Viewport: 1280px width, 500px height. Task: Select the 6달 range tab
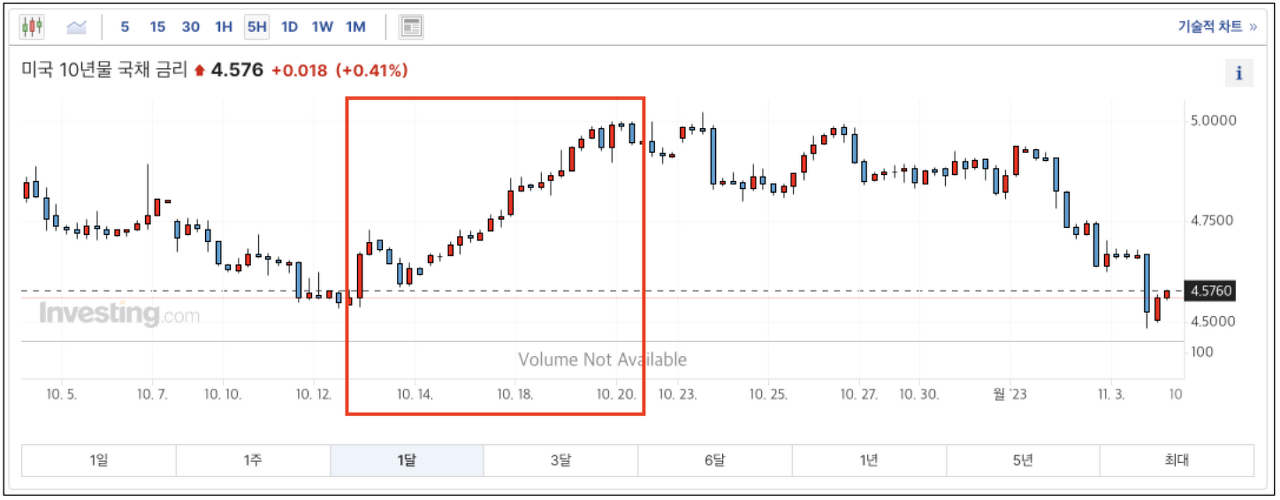click(x=715, y=460)
